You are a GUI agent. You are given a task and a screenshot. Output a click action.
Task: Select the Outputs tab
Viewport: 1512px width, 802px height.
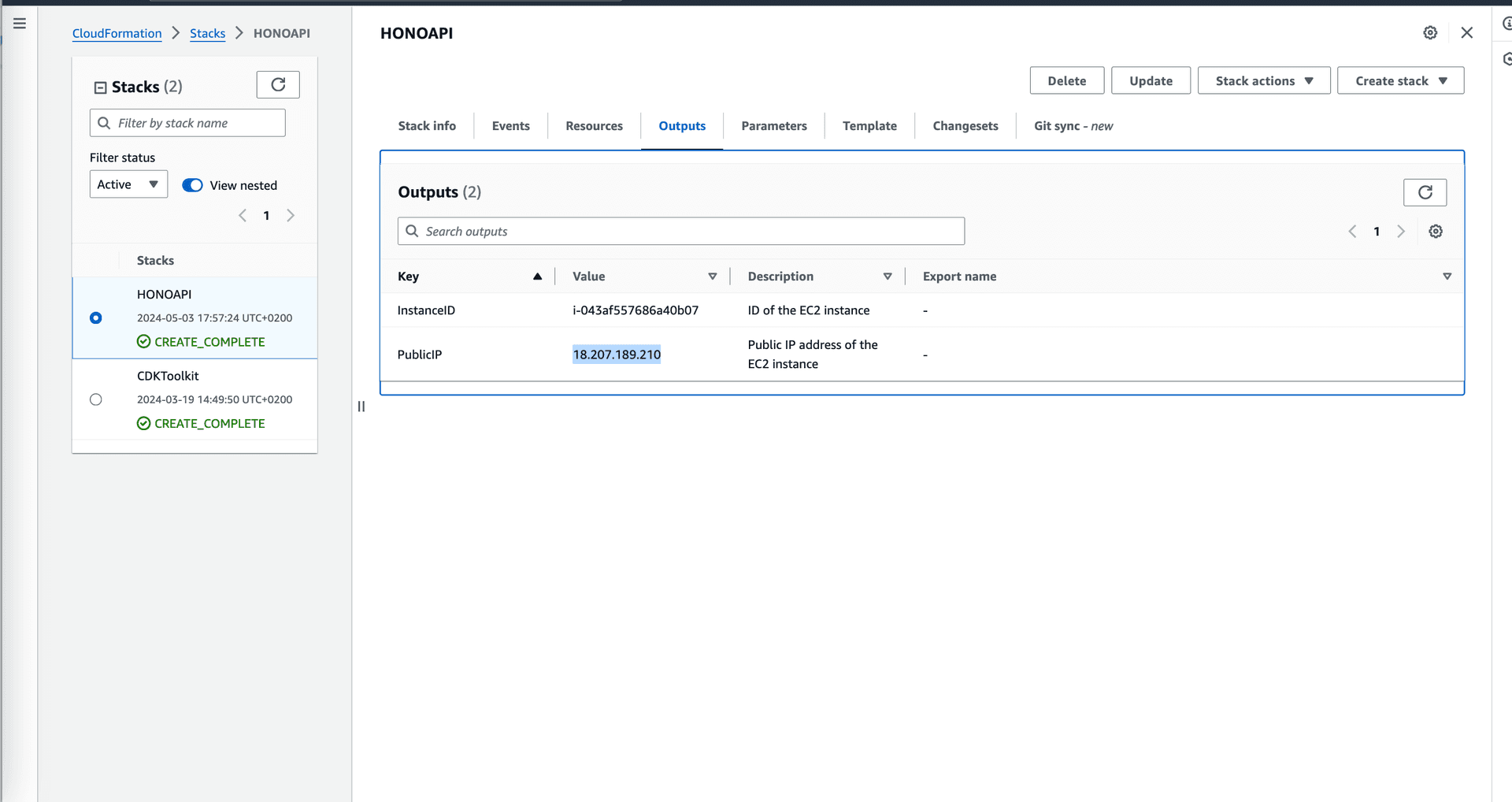tap(682, 126)
